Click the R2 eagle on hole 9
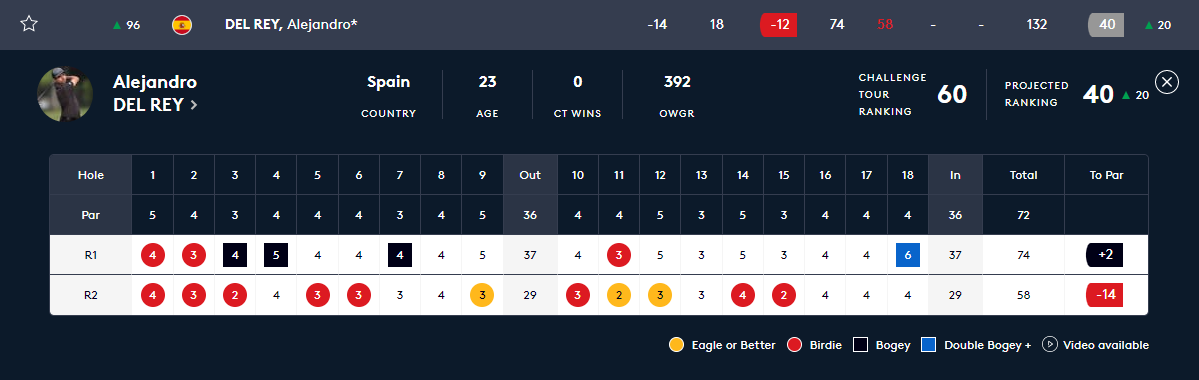Image resolution: width=1199 pixels, height=380 pixels. pyautogui.click(x=482, y=294)
